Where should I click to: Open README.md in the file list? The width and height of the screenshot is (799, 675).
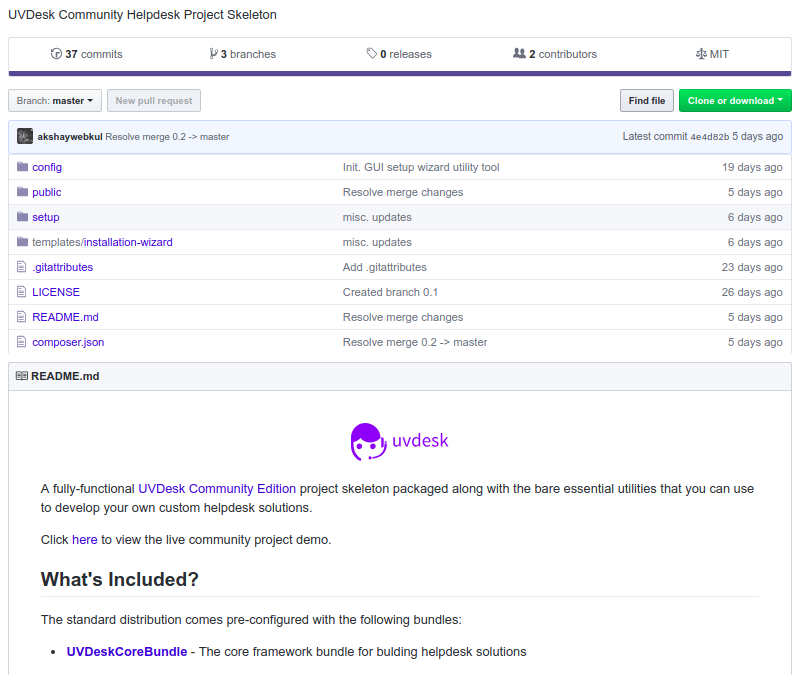(x=65, y=317)
